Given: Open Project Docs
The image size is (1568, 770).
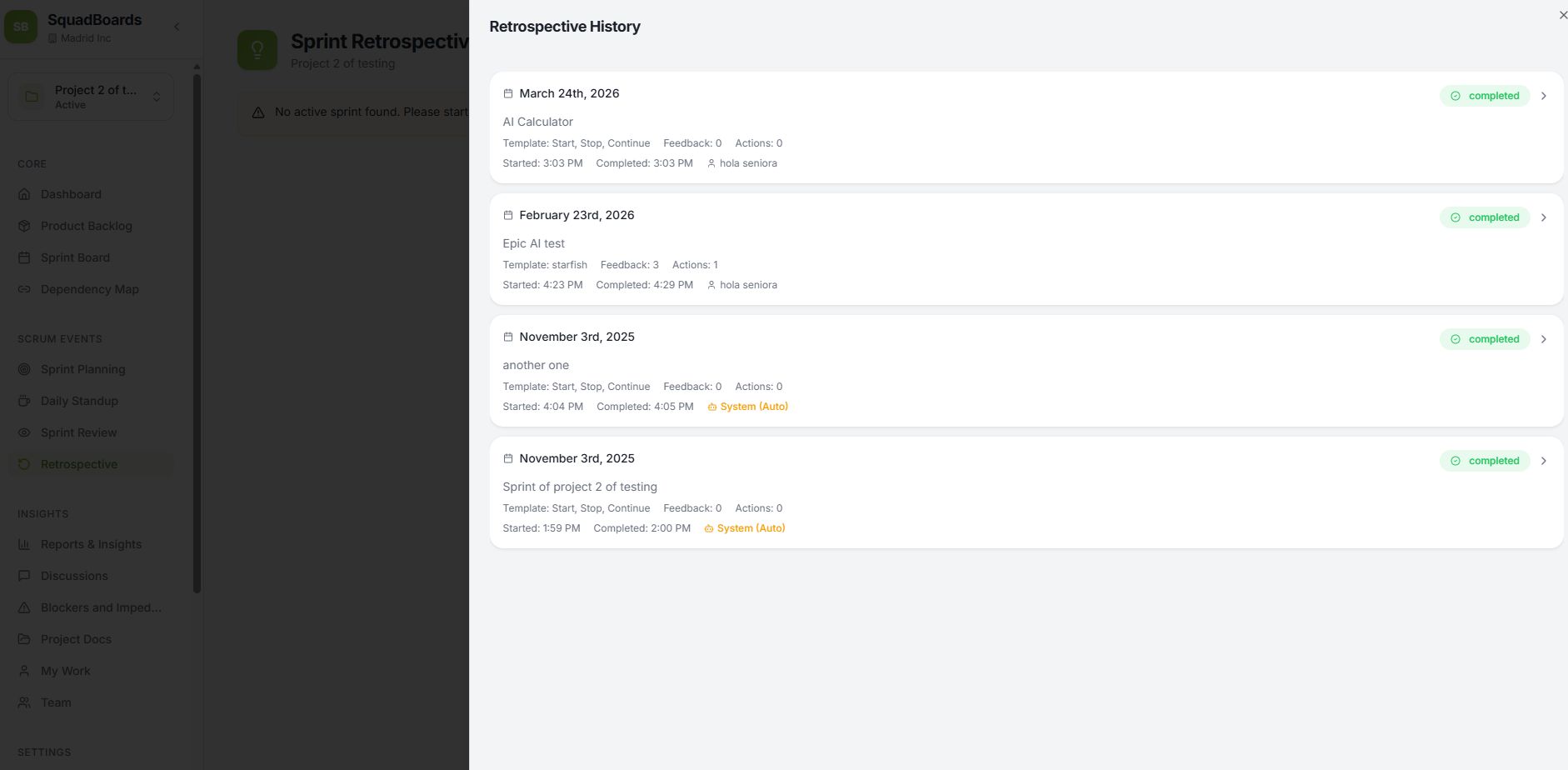Looking at the screenshot, I should tap(76, 639).
